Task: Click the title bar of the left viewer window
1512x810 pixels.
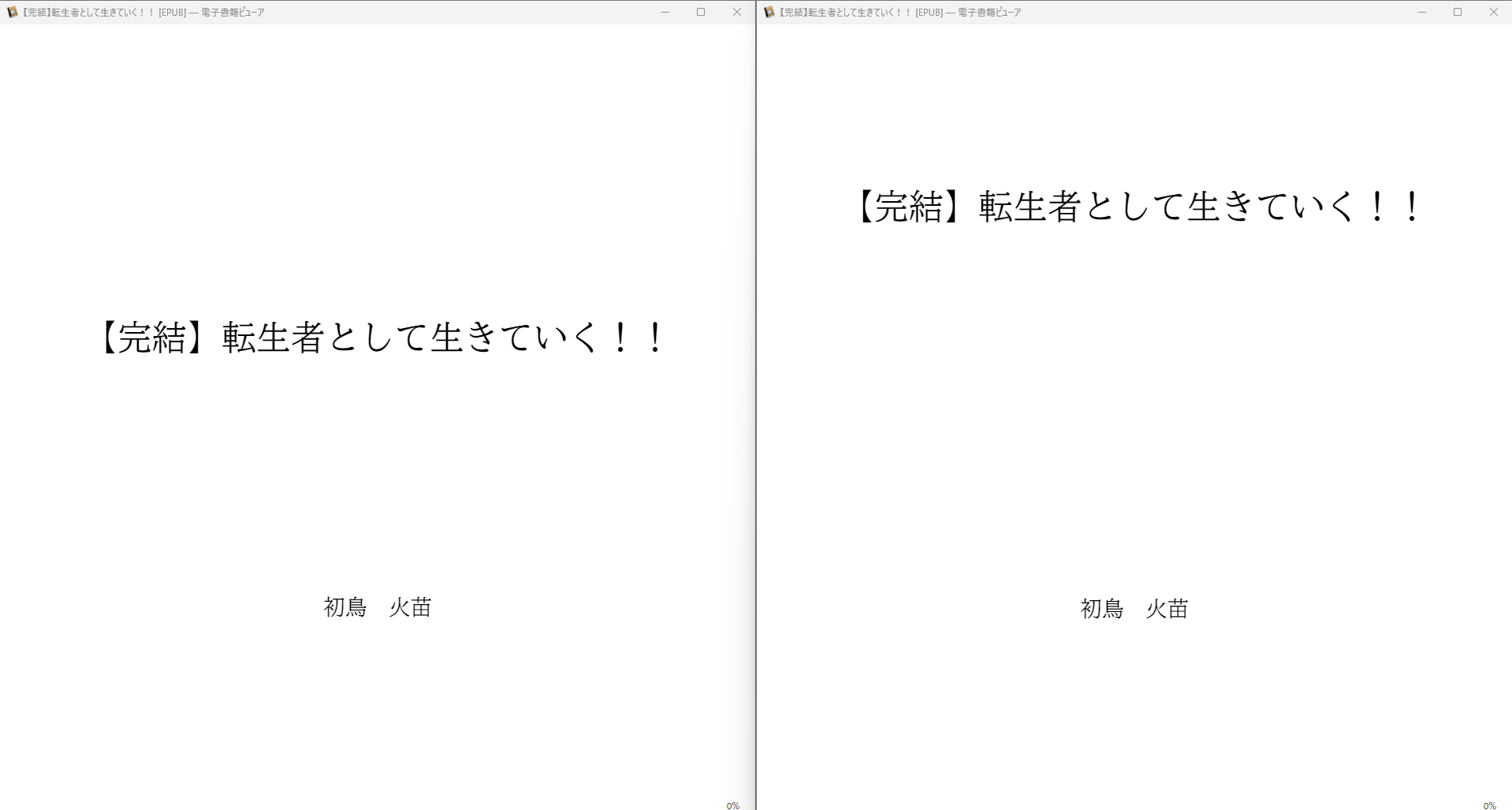Action: tap(394, 12)
